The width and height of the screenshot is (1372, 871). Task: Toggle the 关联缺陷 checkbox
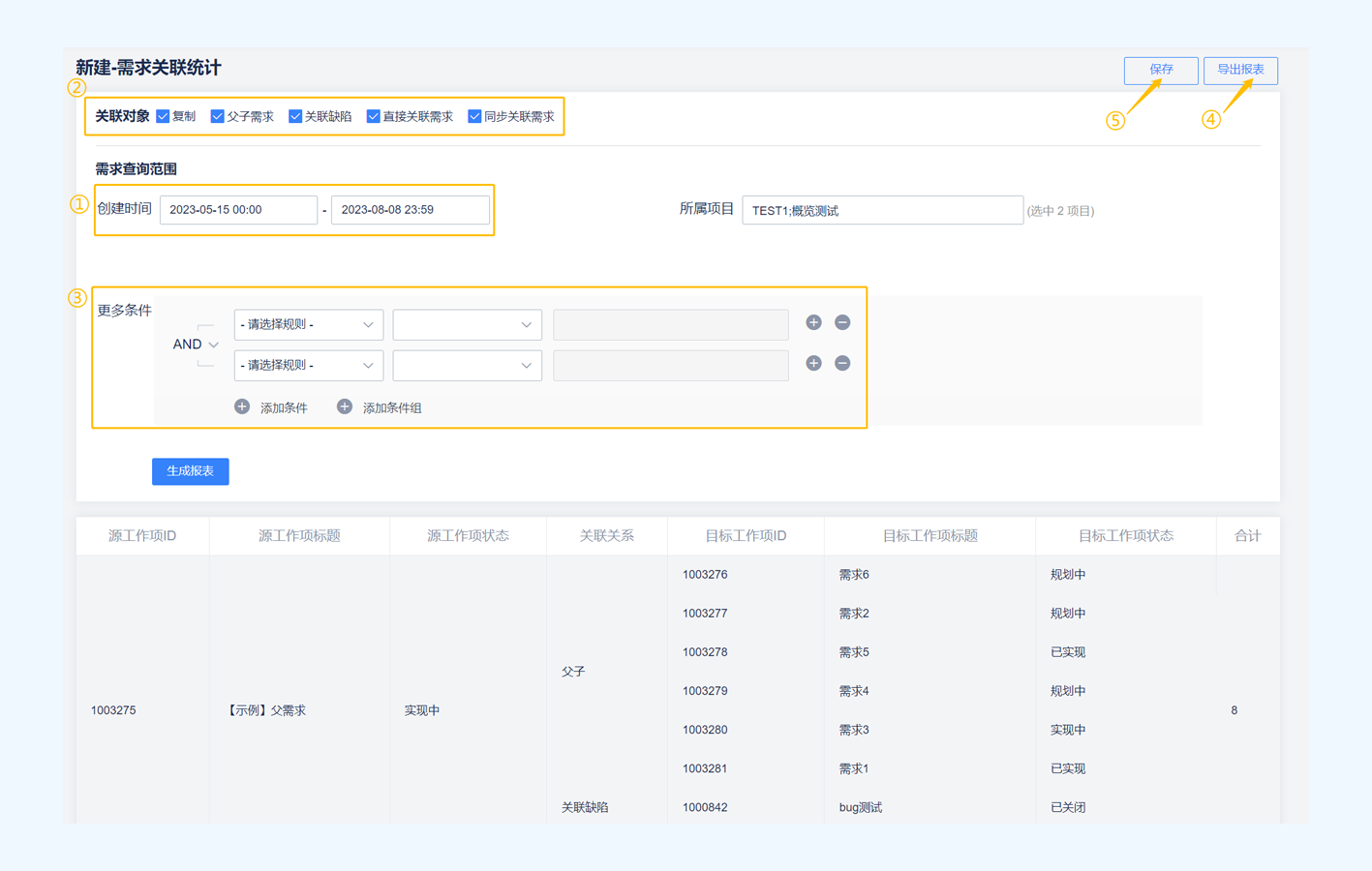[x=295, y=116]
